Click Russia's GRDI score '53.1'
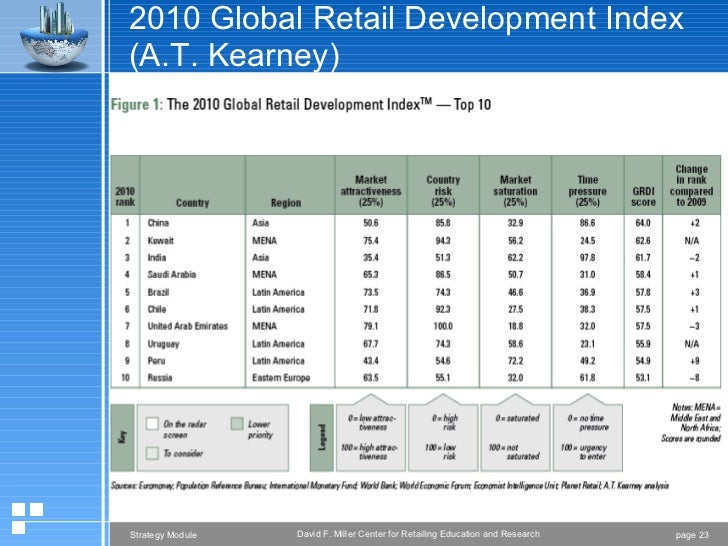Viewport: 728px width, 546px height. click(x=643, y=378)
